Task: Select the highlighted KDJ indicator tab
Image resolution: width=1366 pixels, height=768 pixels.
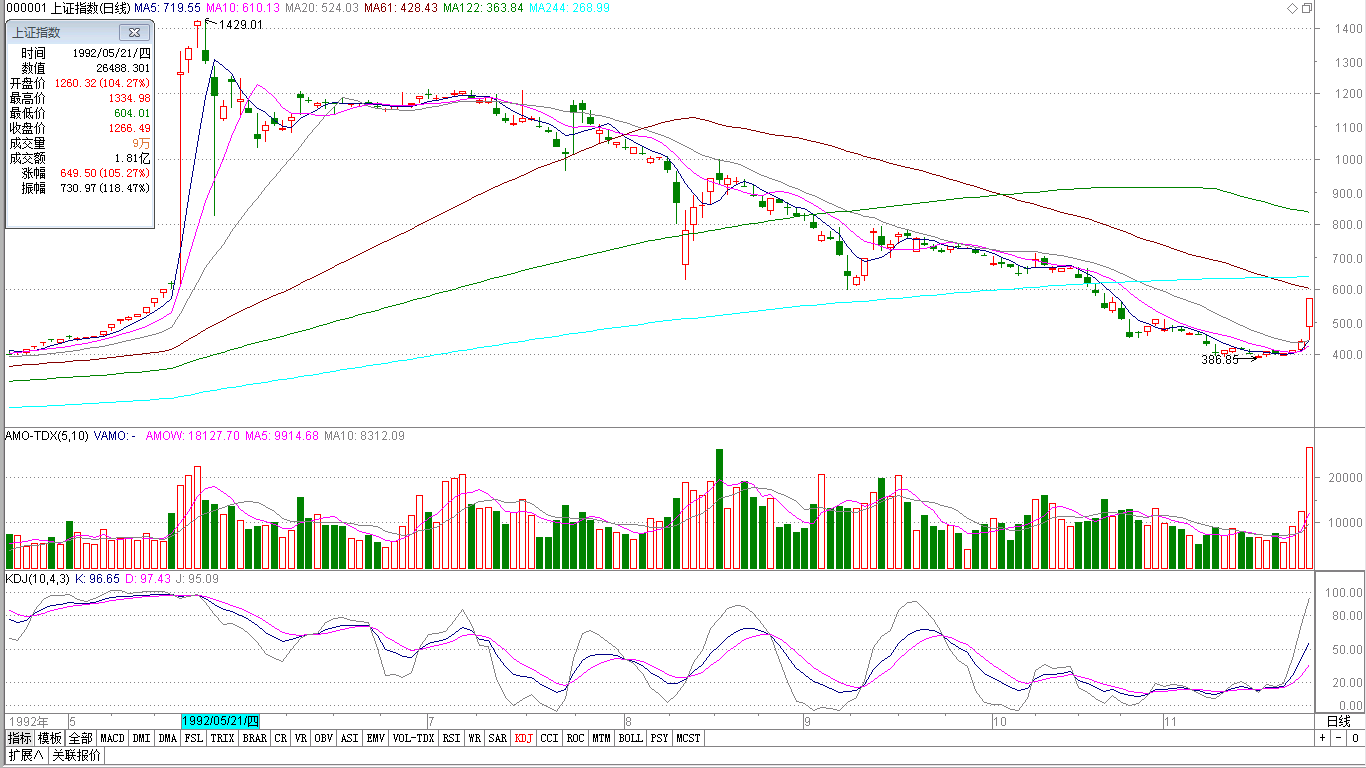Action: tap(524, 738)
